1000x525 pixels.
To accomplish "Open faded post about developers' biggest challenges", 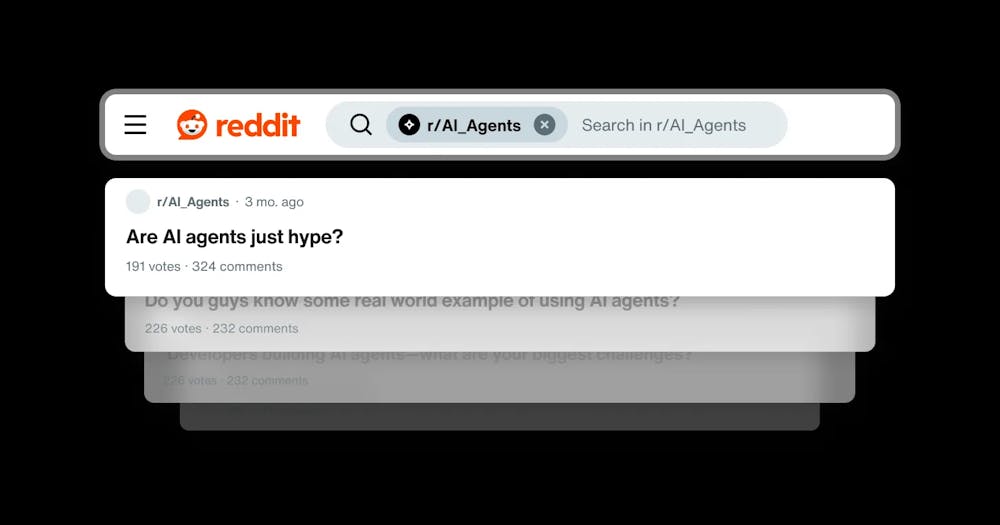I will coord(429,355).
